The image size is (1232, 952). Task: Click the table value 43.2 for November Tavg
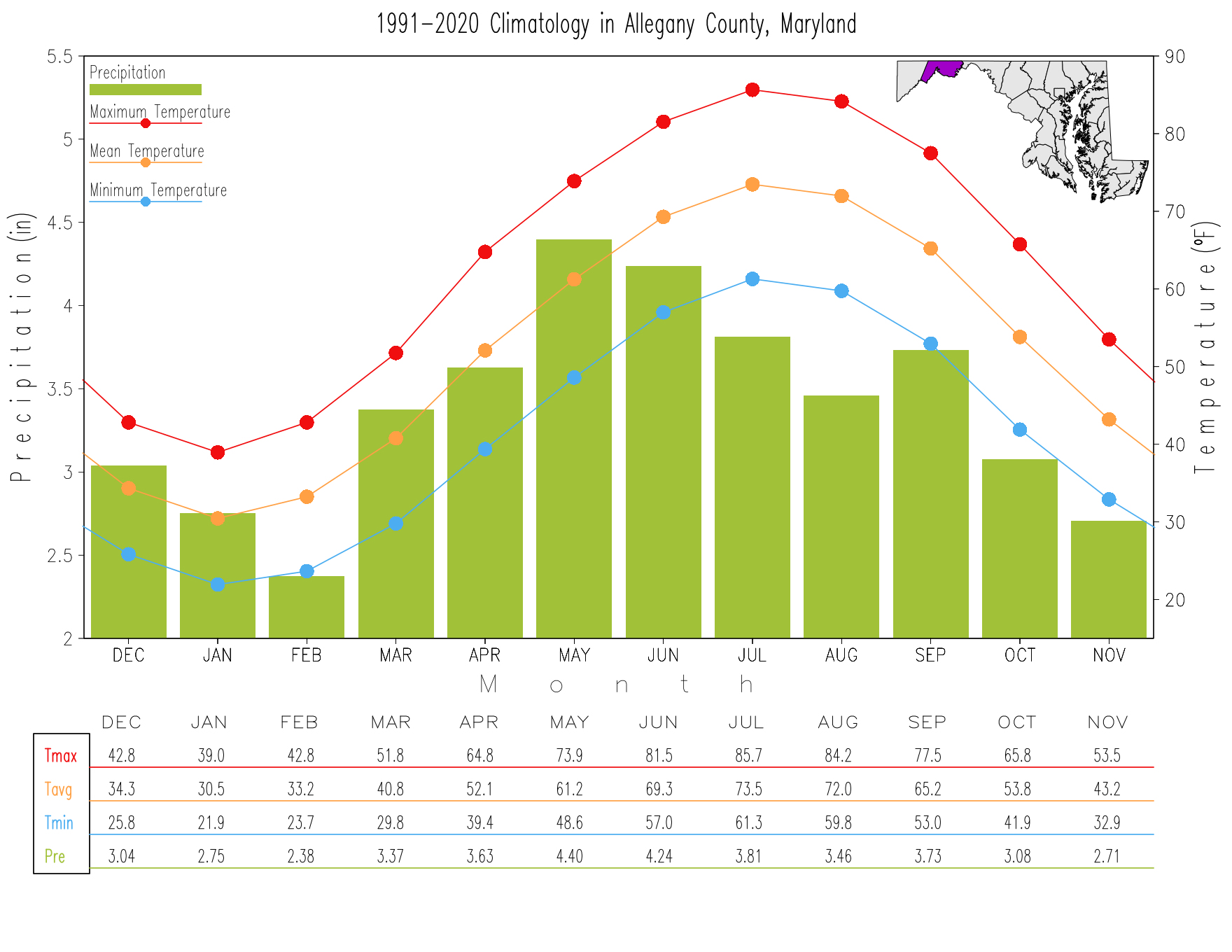point(1107,790)
